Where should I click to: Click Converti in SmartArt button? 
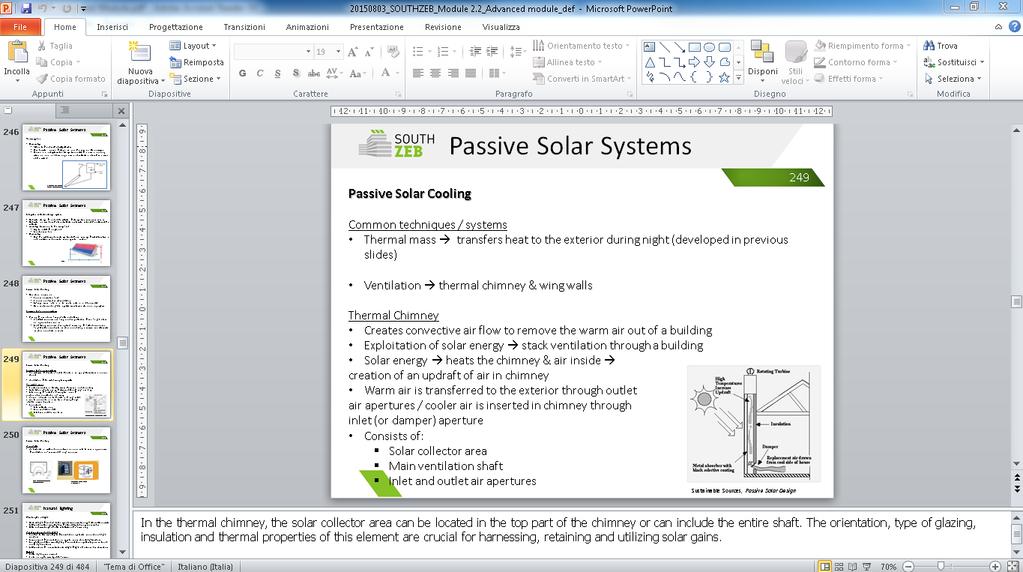tap(582, 78)
